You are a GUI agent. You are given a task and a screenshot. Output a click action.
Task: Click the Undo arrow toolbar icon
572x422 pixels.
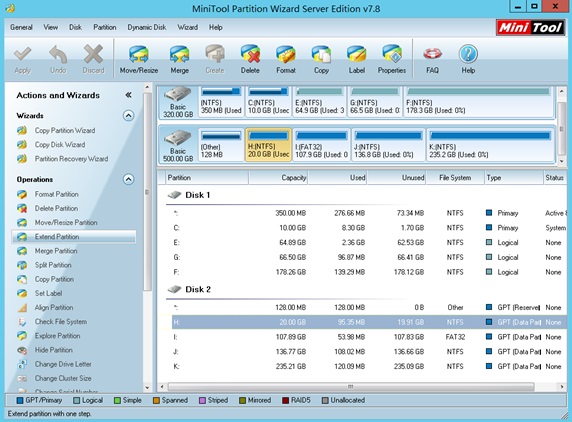58,60
